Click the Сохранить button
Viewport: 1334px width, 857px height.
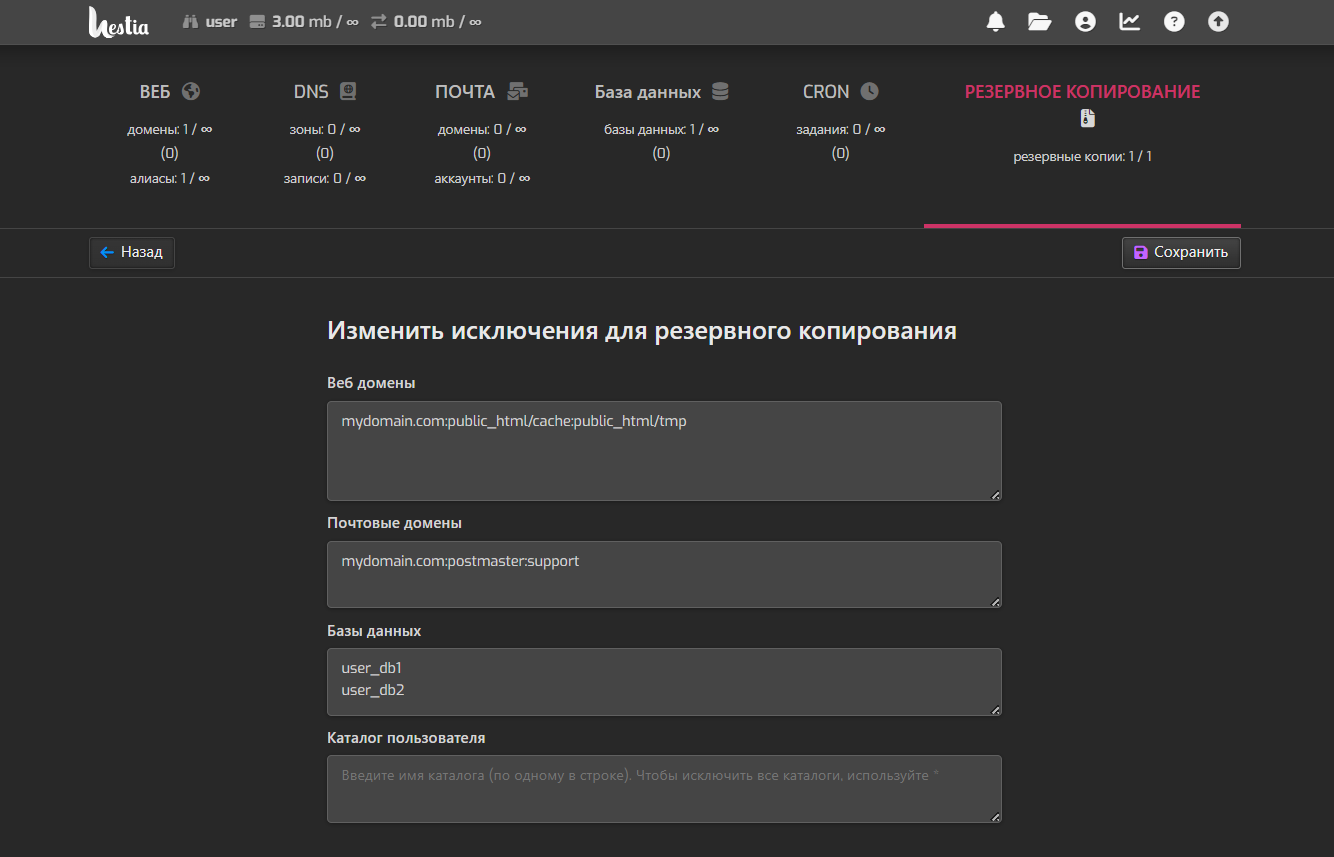coord(1181,253)
